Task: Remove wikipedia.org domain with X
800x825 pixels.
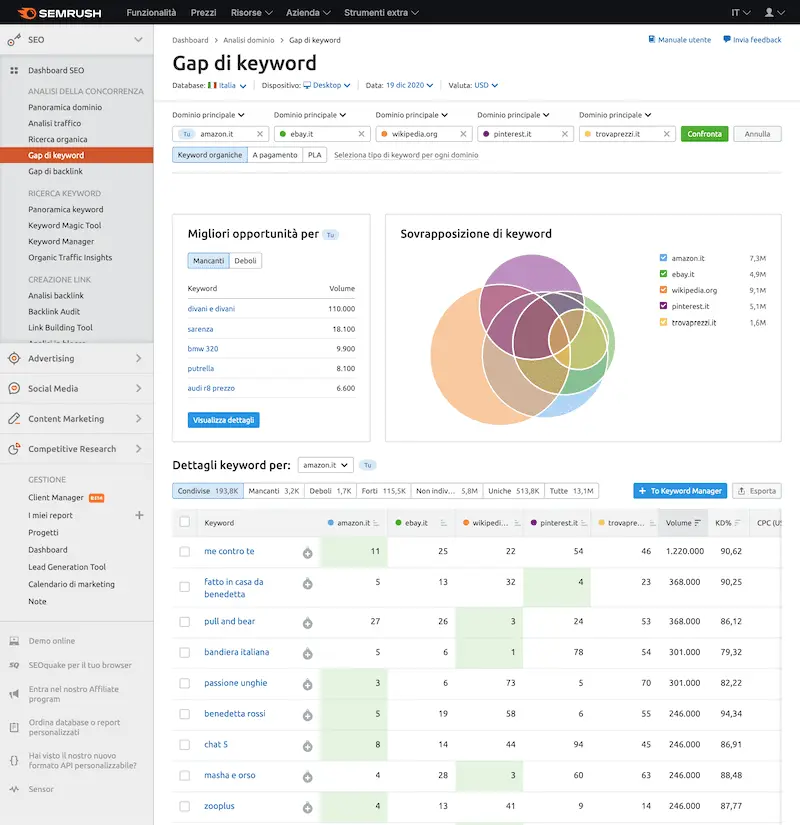Action: coord(463,134)
